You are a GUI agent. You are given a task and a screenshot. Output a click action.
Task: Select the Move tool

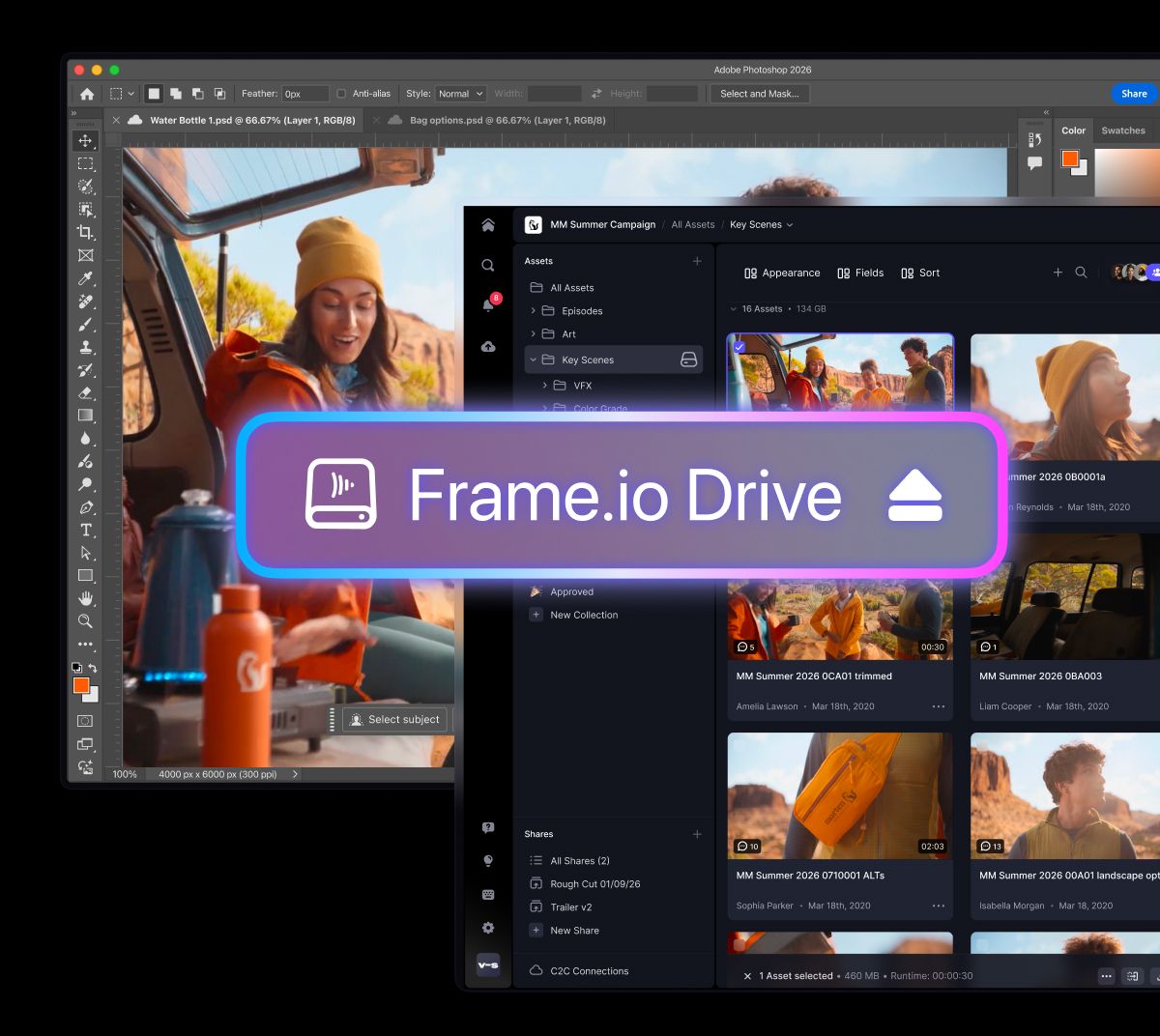point(85,140)
